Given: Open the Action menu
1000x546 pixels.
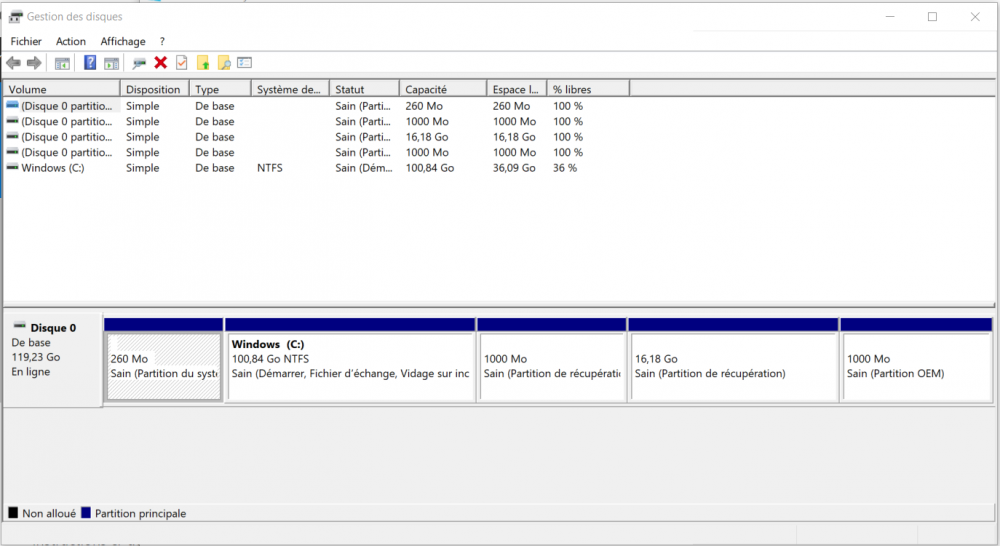Looking at the screenshot, I should [71, 41].
